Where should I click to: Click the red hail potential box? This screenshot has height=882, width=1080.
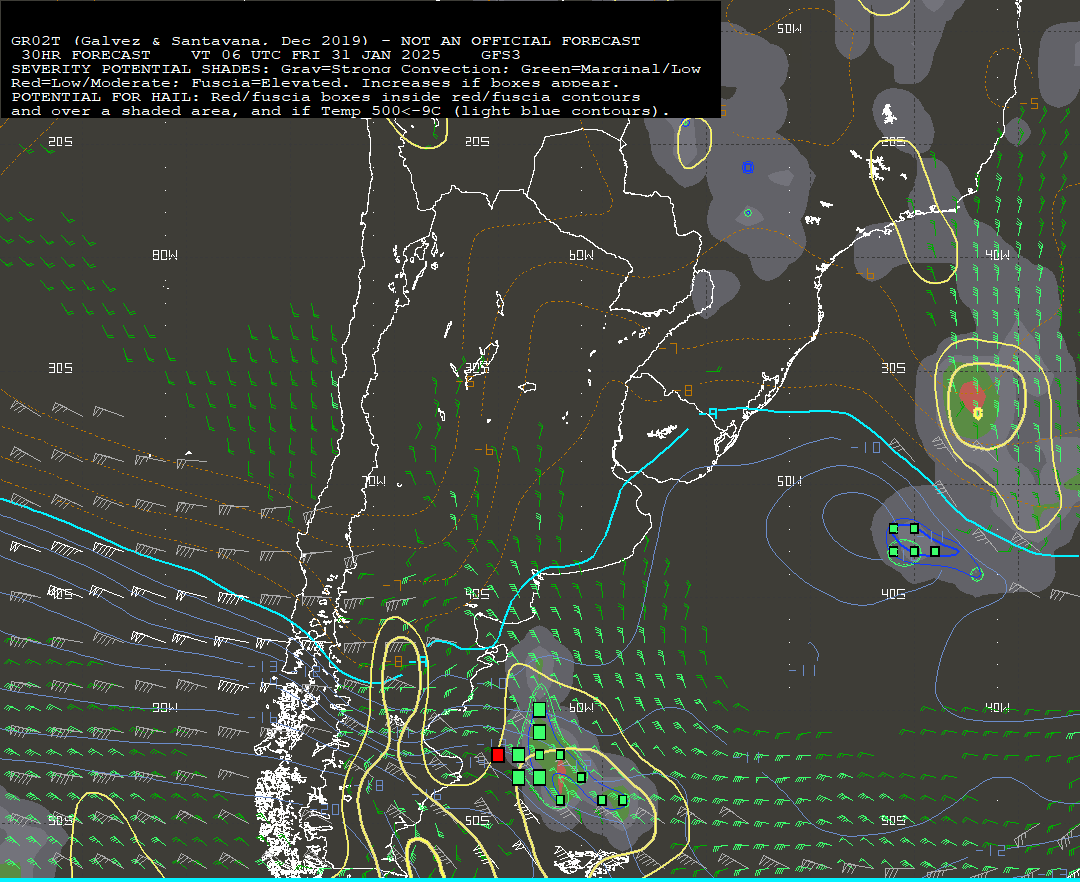coord(497,755)
